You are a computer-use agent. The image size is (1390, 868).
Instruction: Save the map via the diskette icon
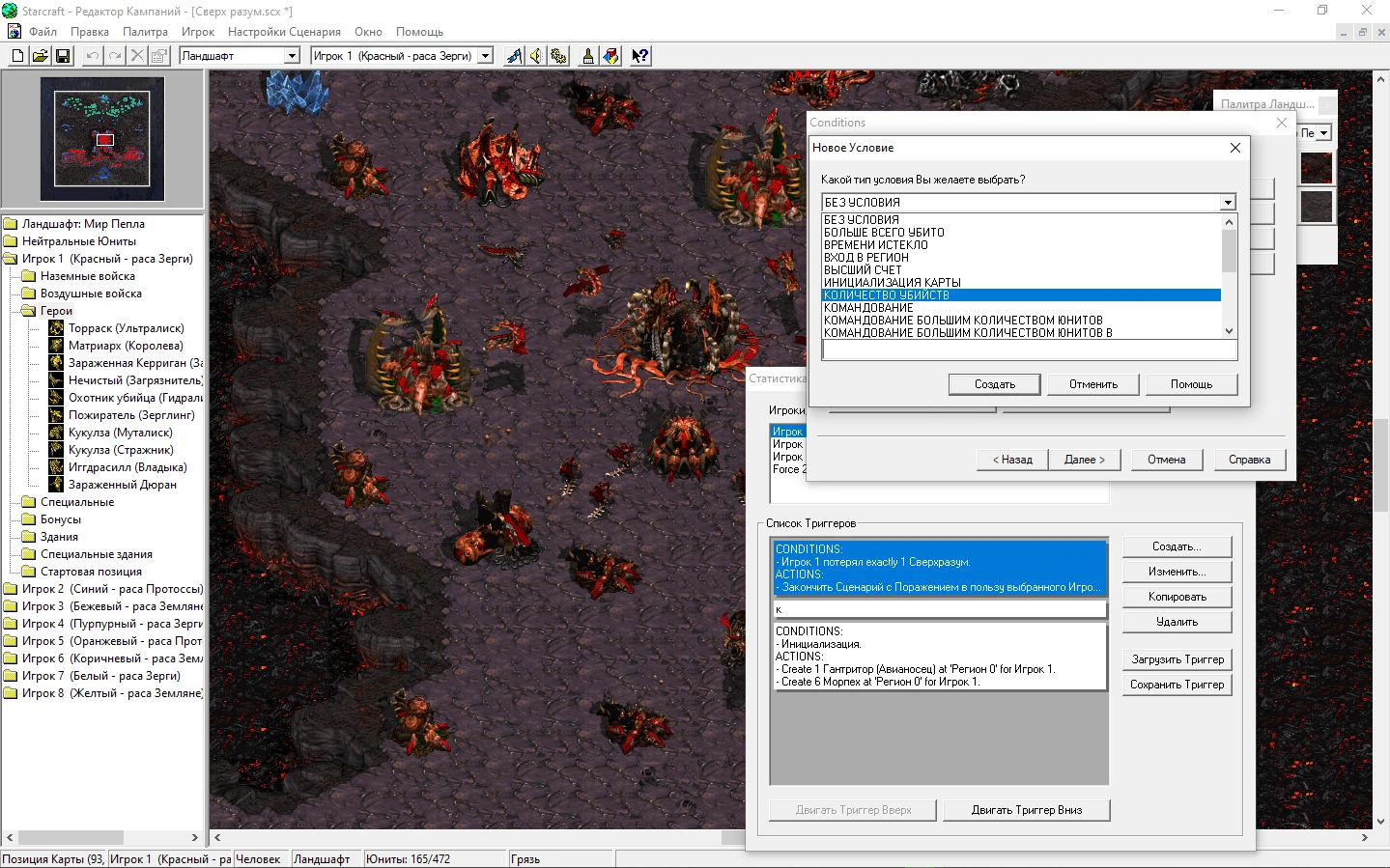pyautogui.click(x=61, y=55)
